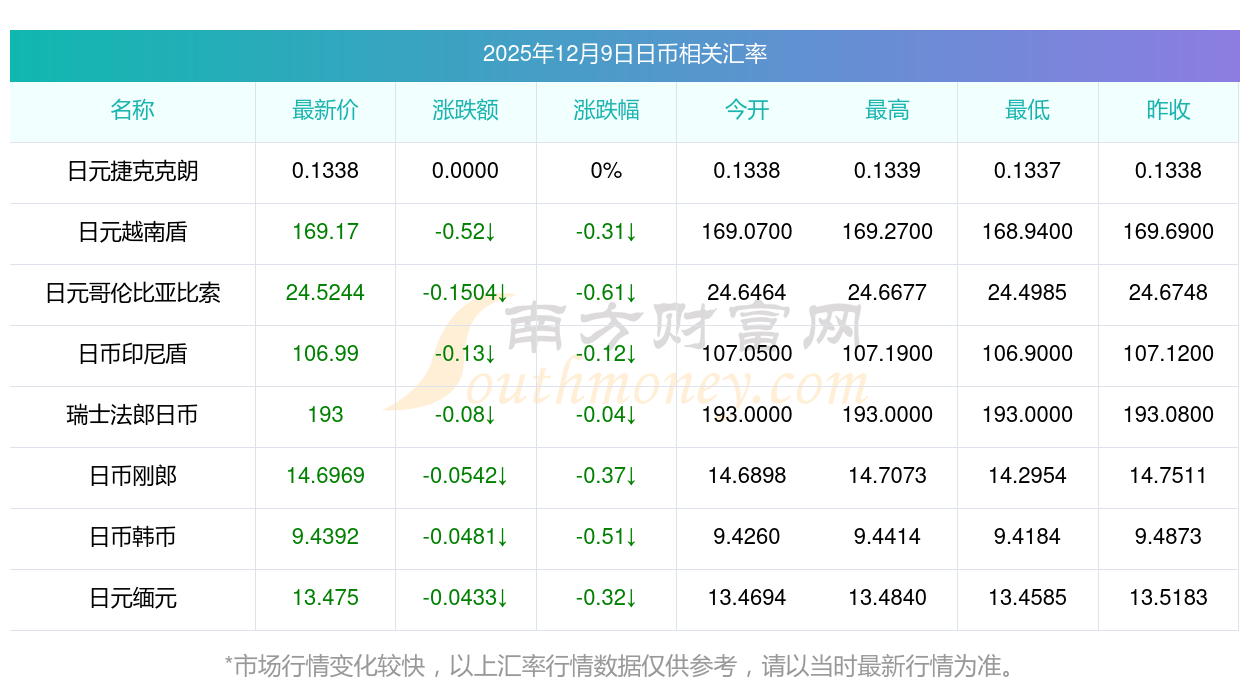The width and height of the screenshot is (1250, 697).
Task: Click previous close 13.5183
Action: (x=1168, y=598)
